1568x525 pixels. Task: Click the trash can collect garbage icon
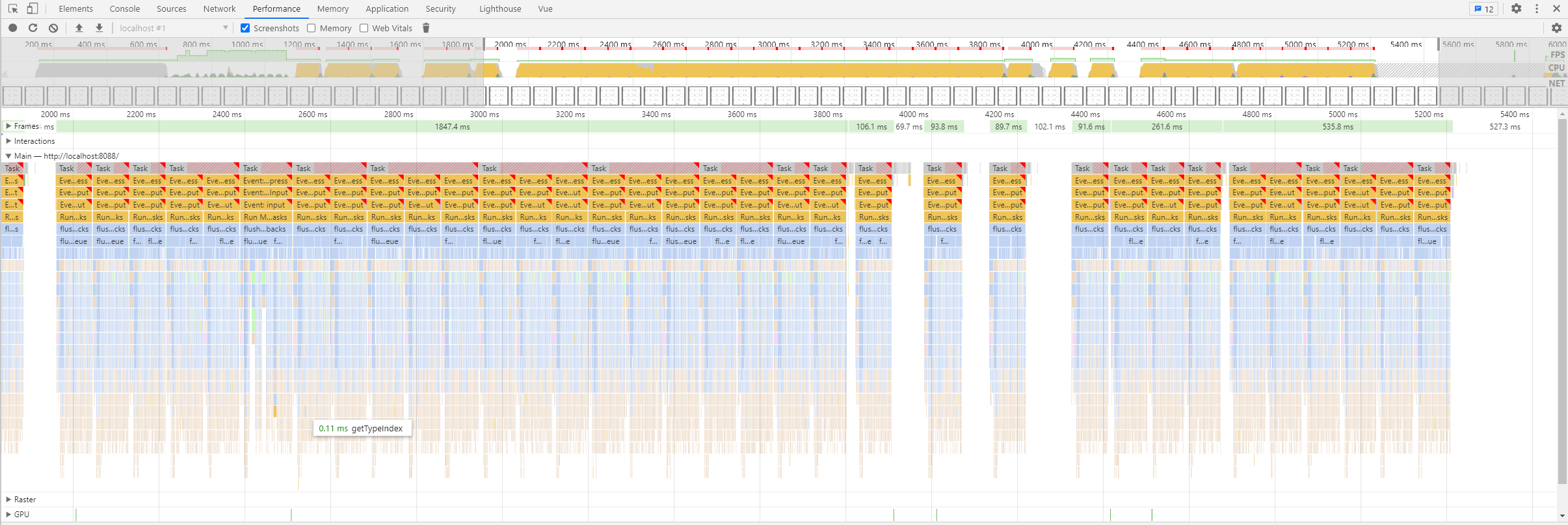pos(426,28)
